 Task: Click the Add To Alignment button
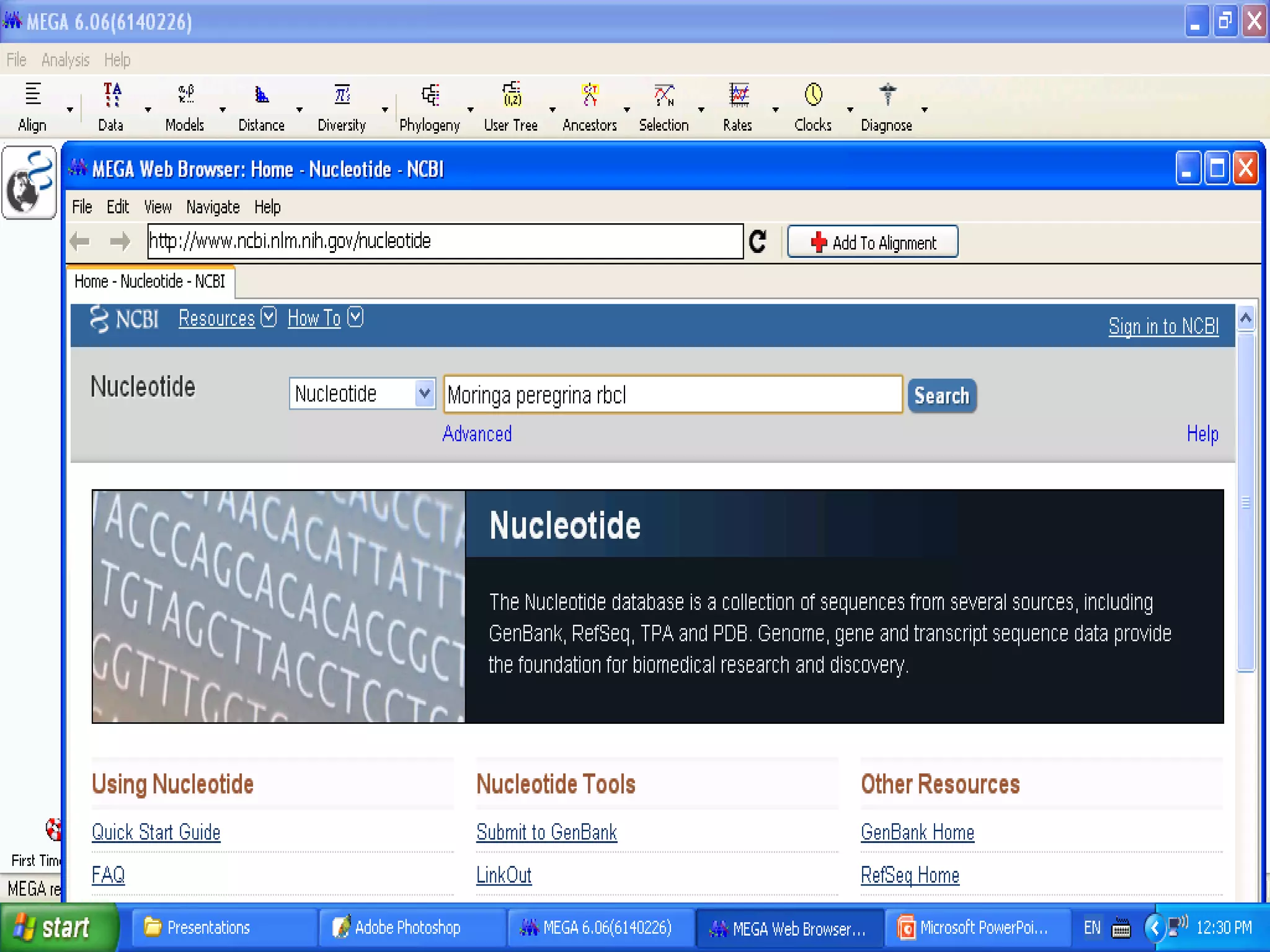click(x=873, y=242)
